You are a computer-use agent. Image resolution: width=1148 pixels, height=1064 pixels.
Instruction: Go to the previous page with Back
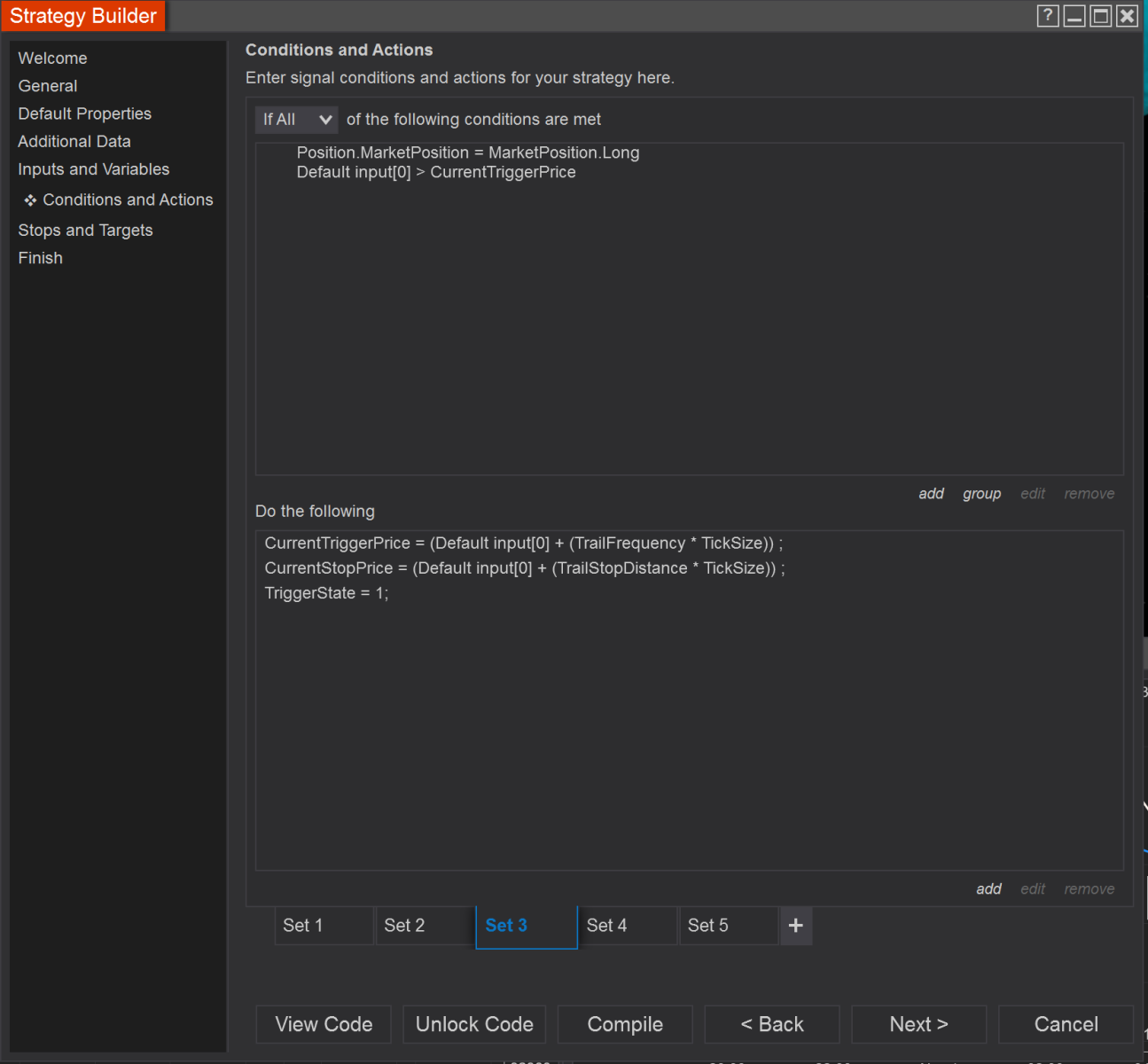pos(772,1025)
